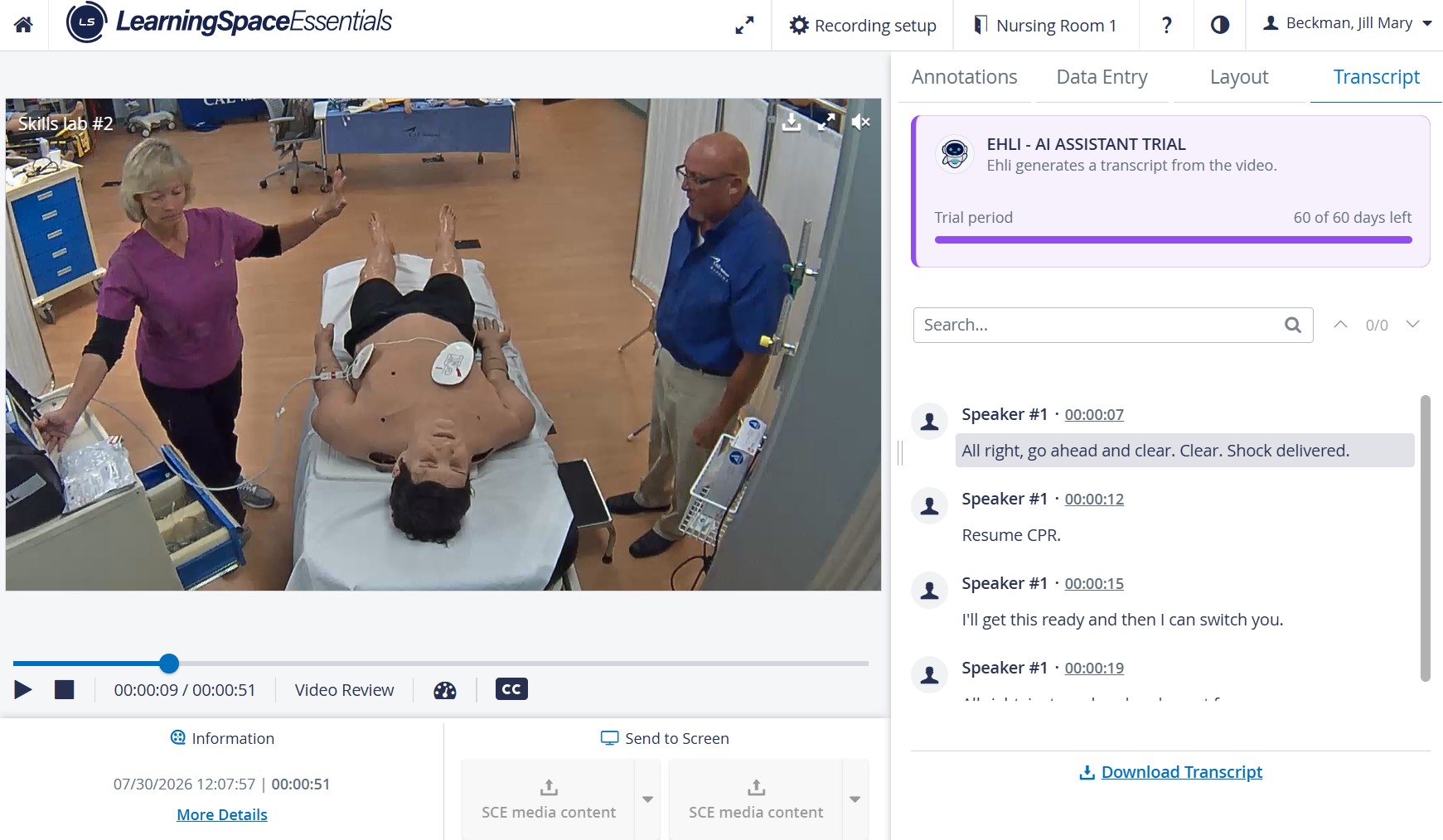Screen dimensions: 1443x840
Task: Click the 00:00:09 / 00:00:51 time display
Action: (185, 690)
